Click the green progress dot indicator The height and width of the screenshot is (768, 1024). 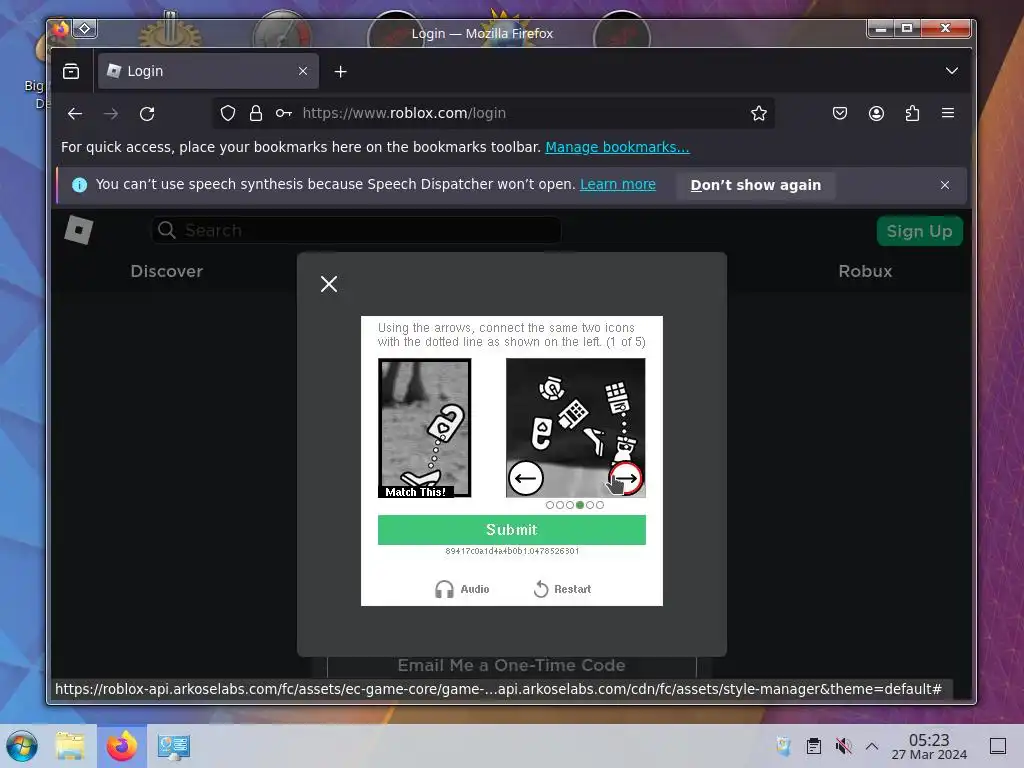coord(580,505)
